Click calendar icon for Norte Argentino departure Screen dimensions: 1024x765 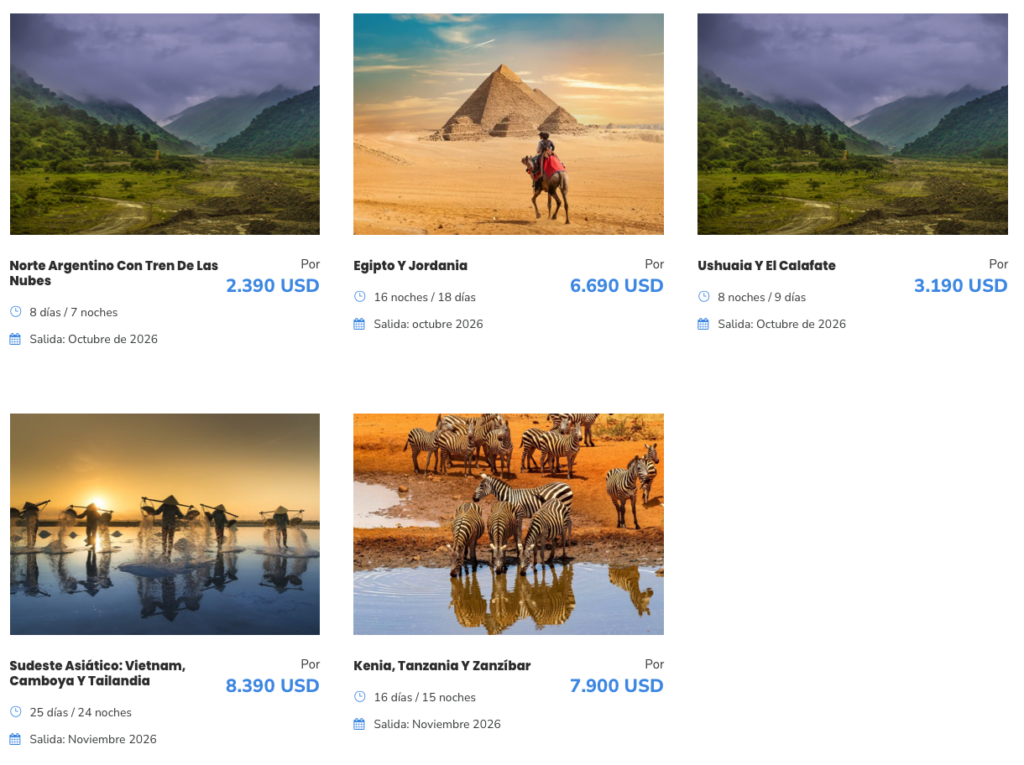15,339
